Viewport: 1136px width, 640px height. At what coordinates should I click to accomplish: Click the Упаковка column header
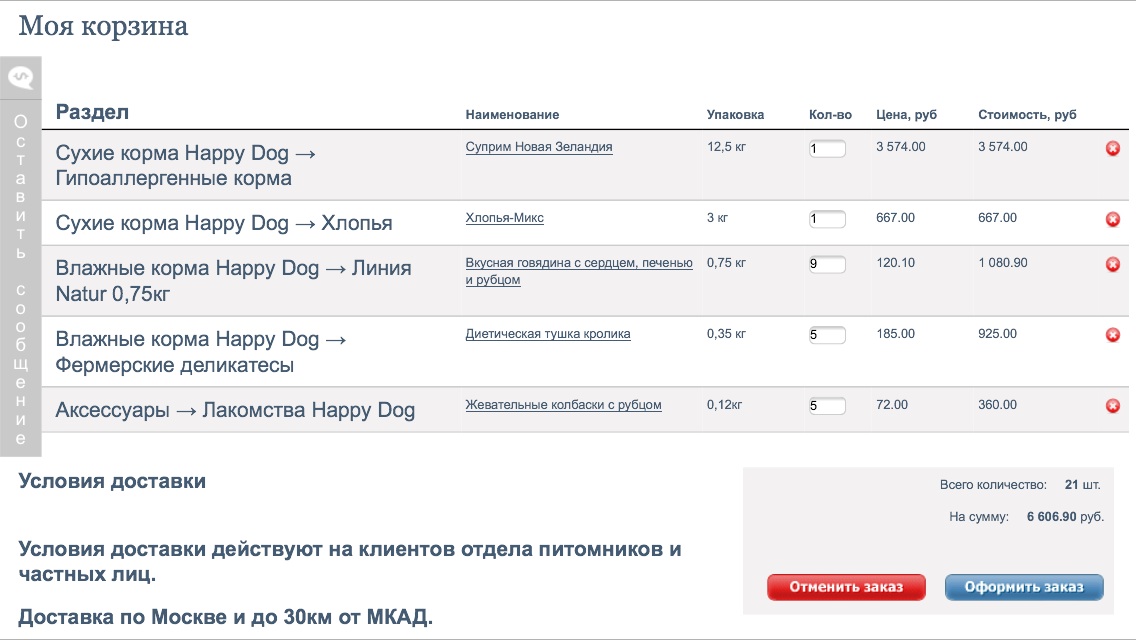[735, 115]
